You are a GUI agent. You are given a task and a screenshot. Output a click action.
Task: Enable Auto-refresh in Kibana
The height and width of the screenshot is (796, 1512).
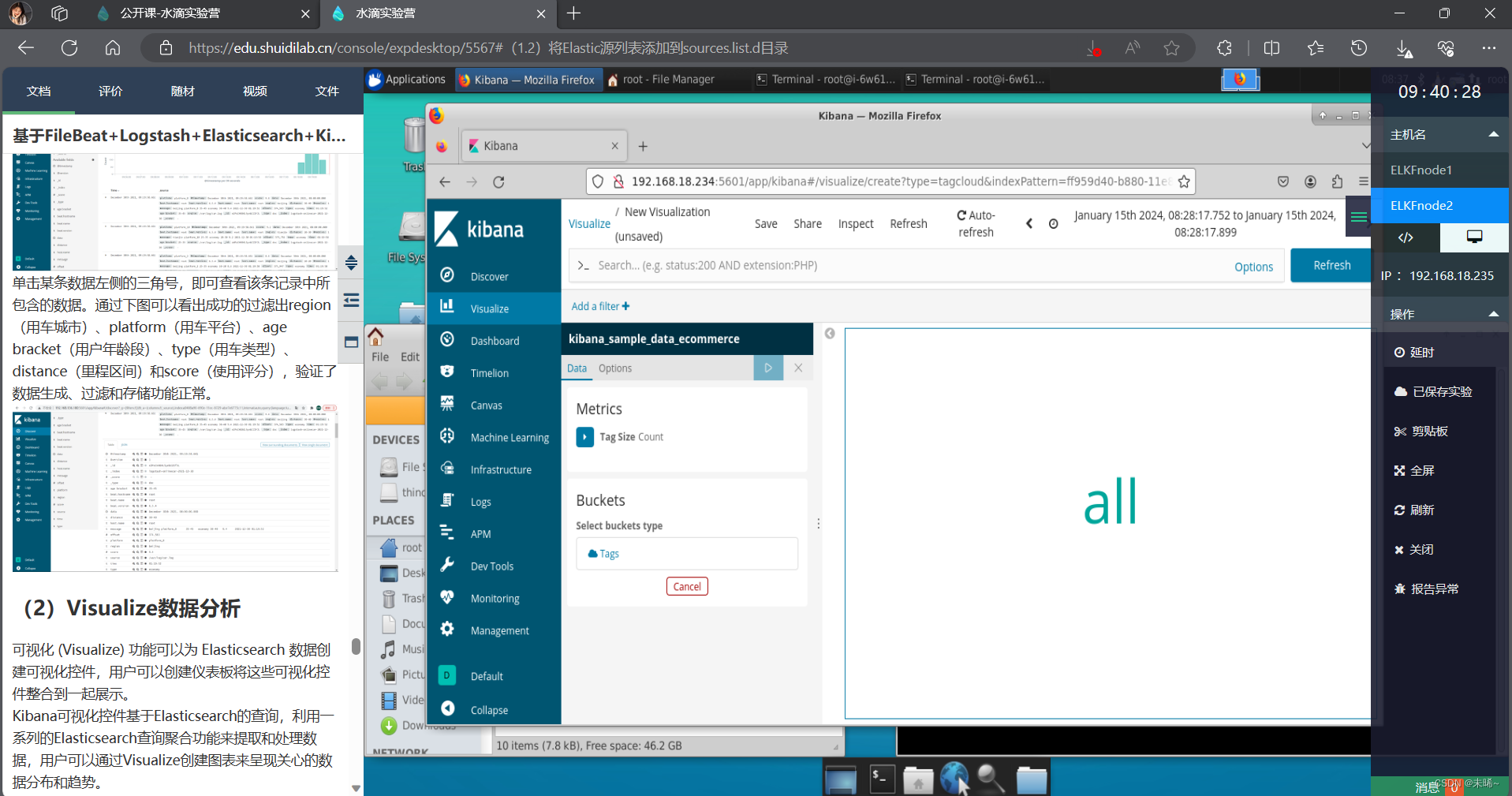pos(976,224)
